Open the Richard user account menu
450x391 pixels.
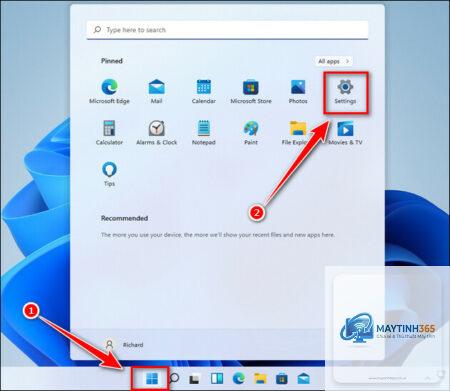[x=124, y=344]
